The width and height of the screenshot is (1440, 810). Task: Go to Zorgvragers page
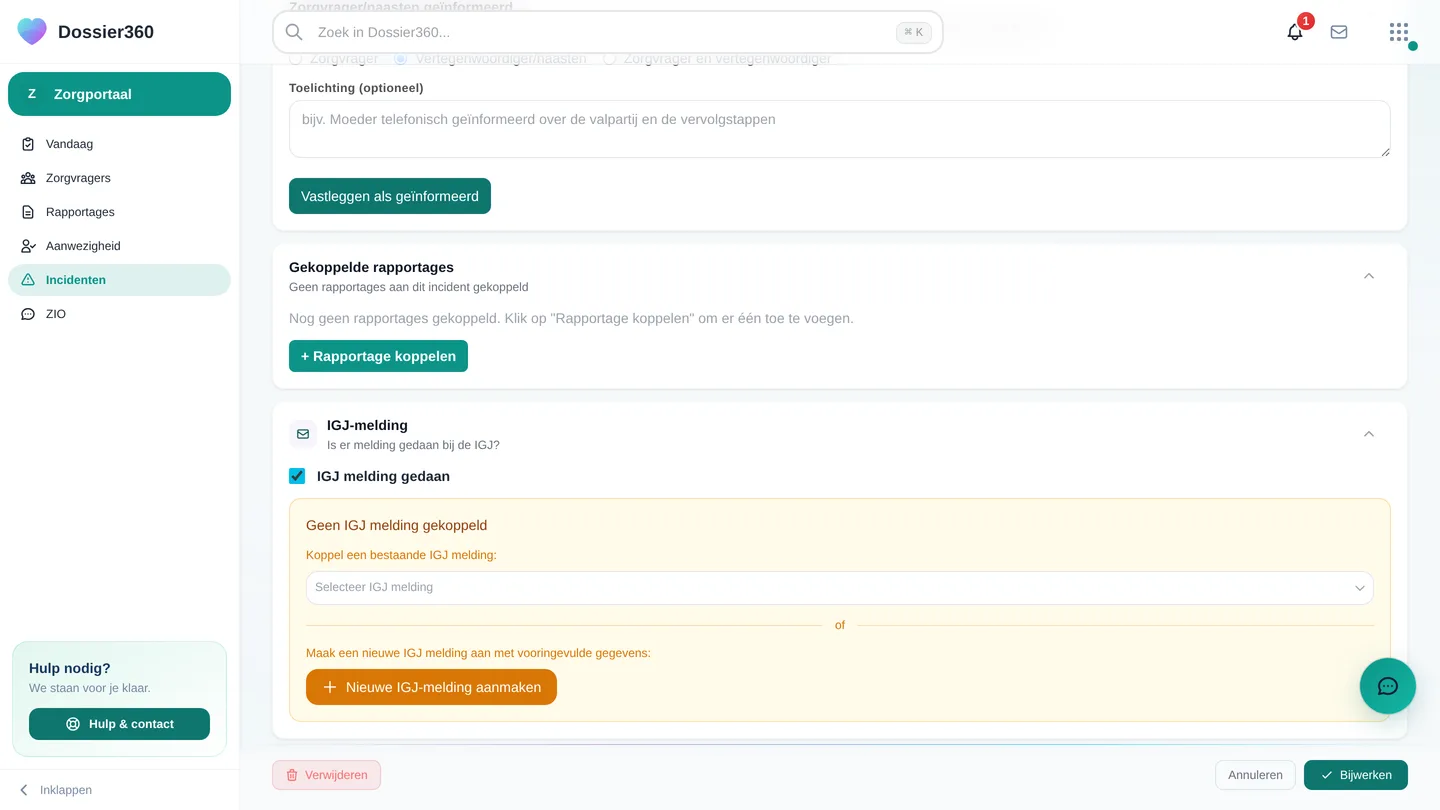click(119, 178)
